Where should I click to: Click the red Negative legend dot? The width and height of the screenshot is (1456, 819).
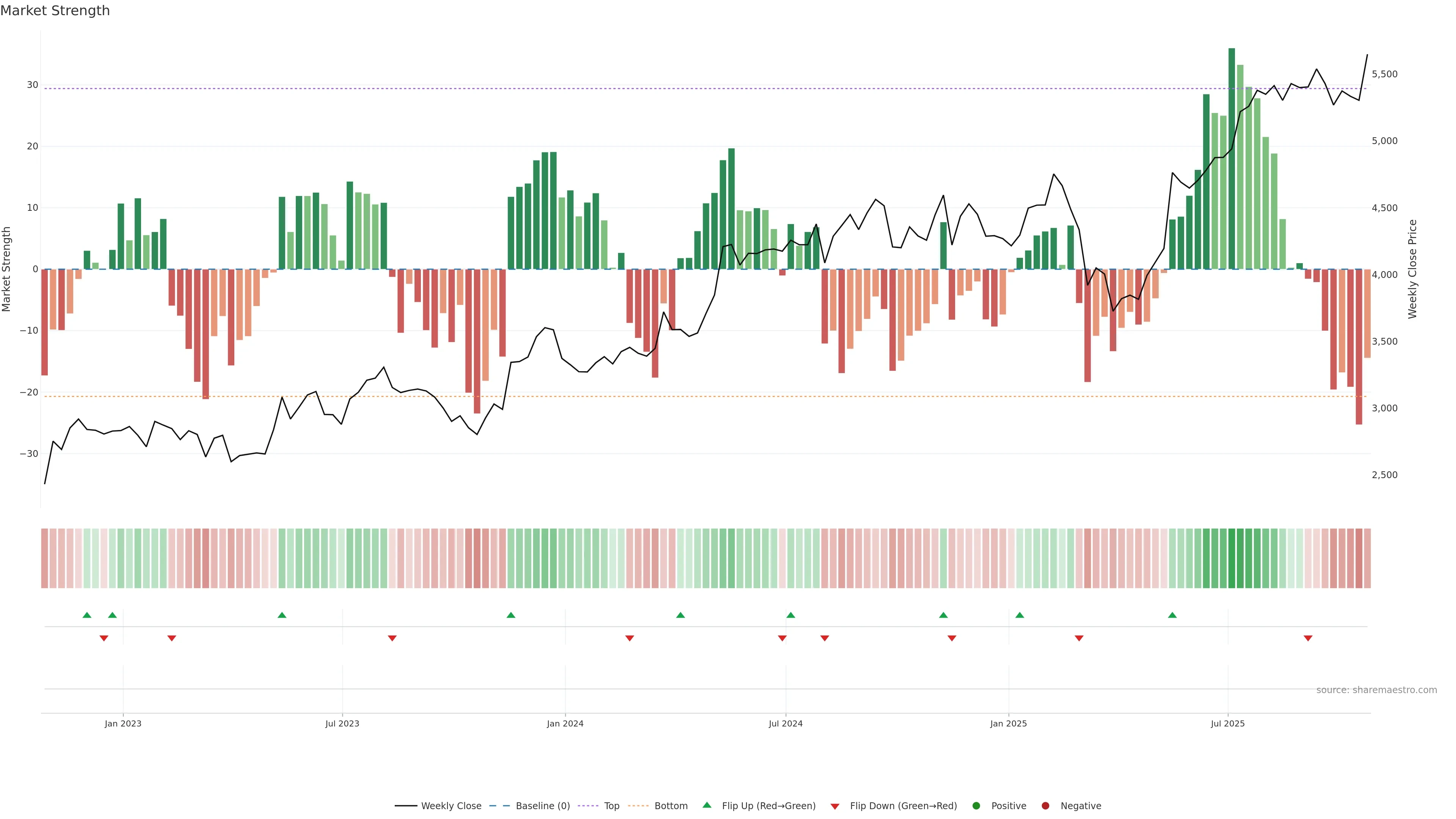click(1045, 805)
